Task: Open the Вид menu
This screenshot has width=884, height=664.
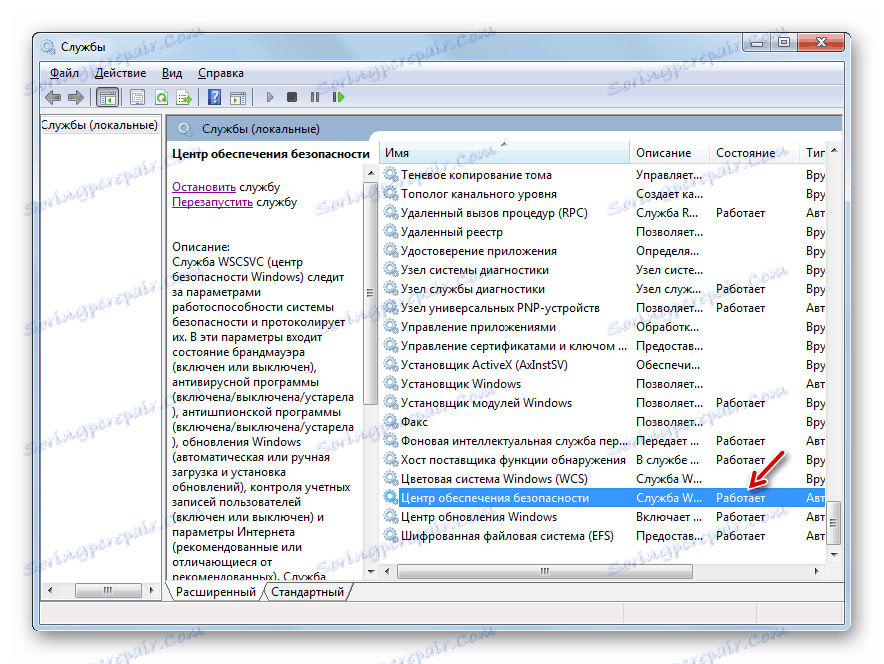Action: pos(172,73)
